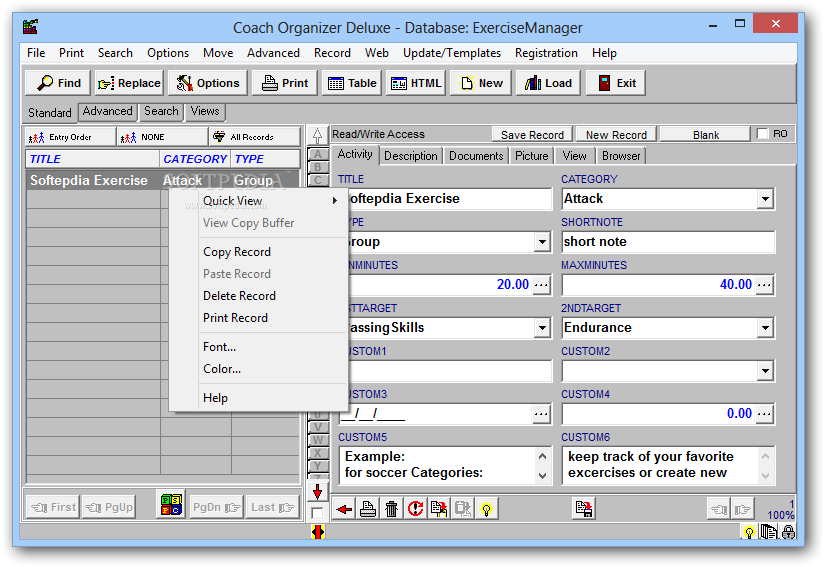The width and height of the screenshot is (825, 567).
Task: Click the red and yellow splitter icon
Action: tap(318, 532)
